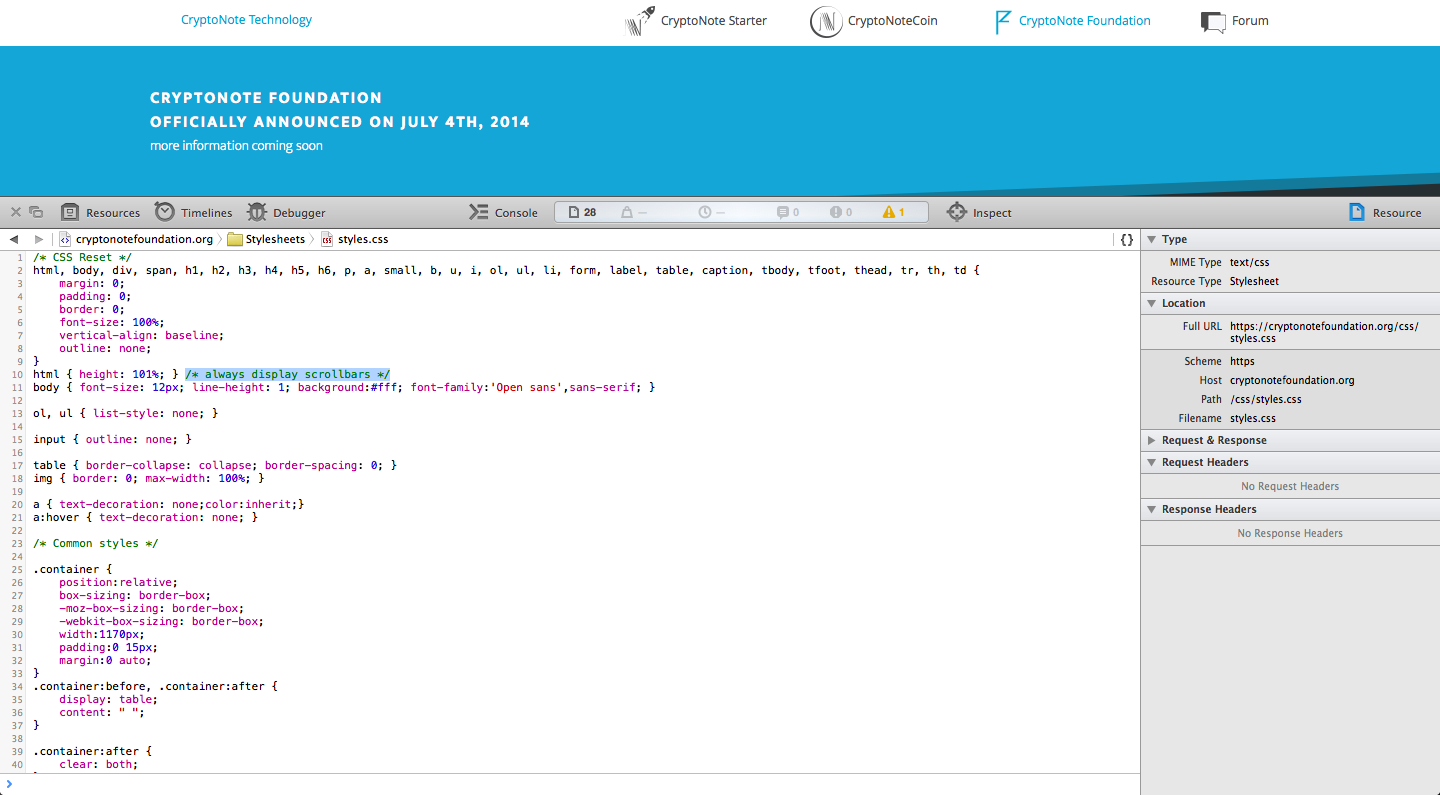Viewport: 1440px width, 795px height.
Task: Click the Forum speech bubble icon
Action: tap(1213, 22)
